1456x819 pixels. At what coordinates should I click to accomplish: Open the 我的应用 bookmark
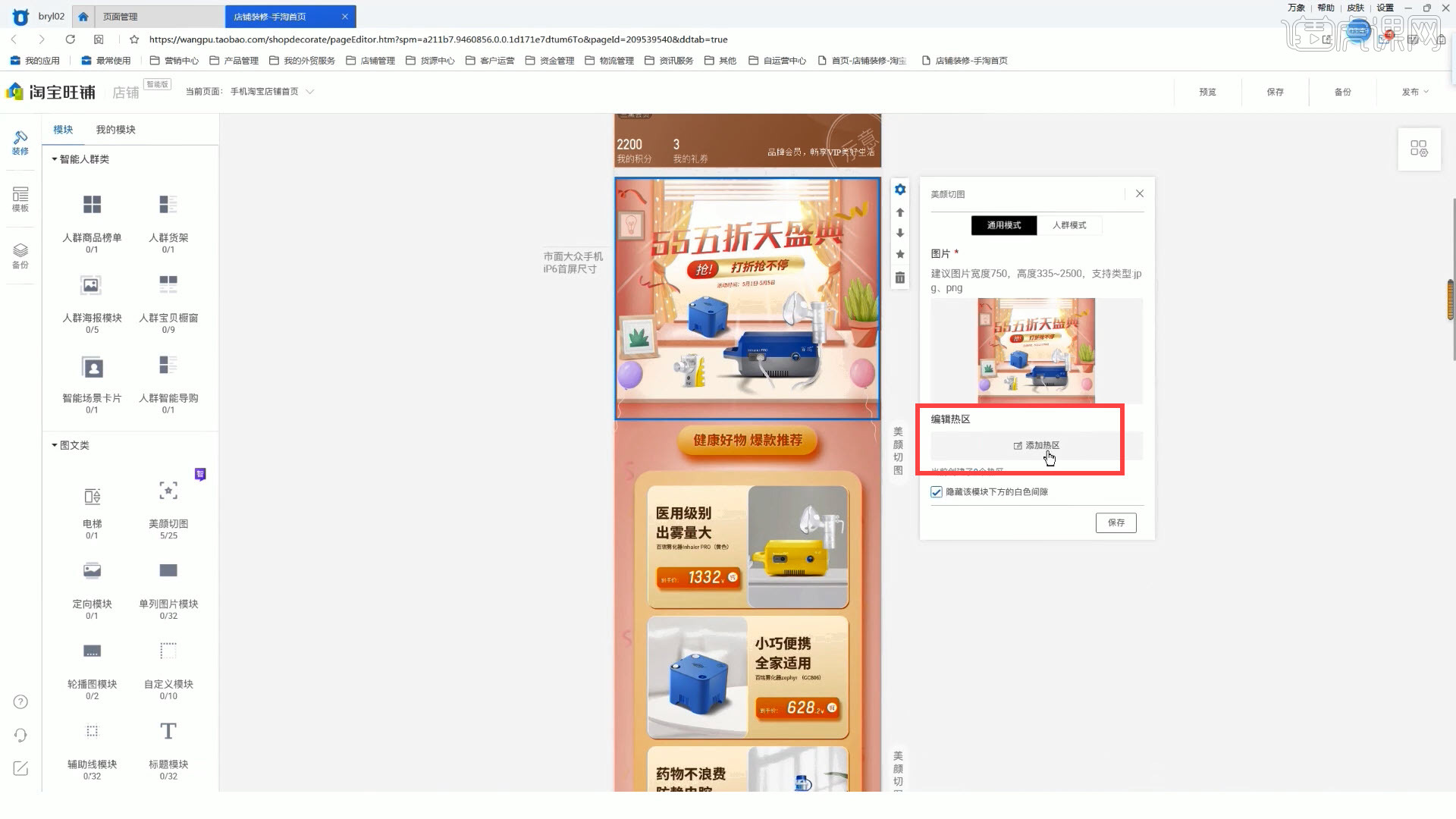tap(35, 61)
